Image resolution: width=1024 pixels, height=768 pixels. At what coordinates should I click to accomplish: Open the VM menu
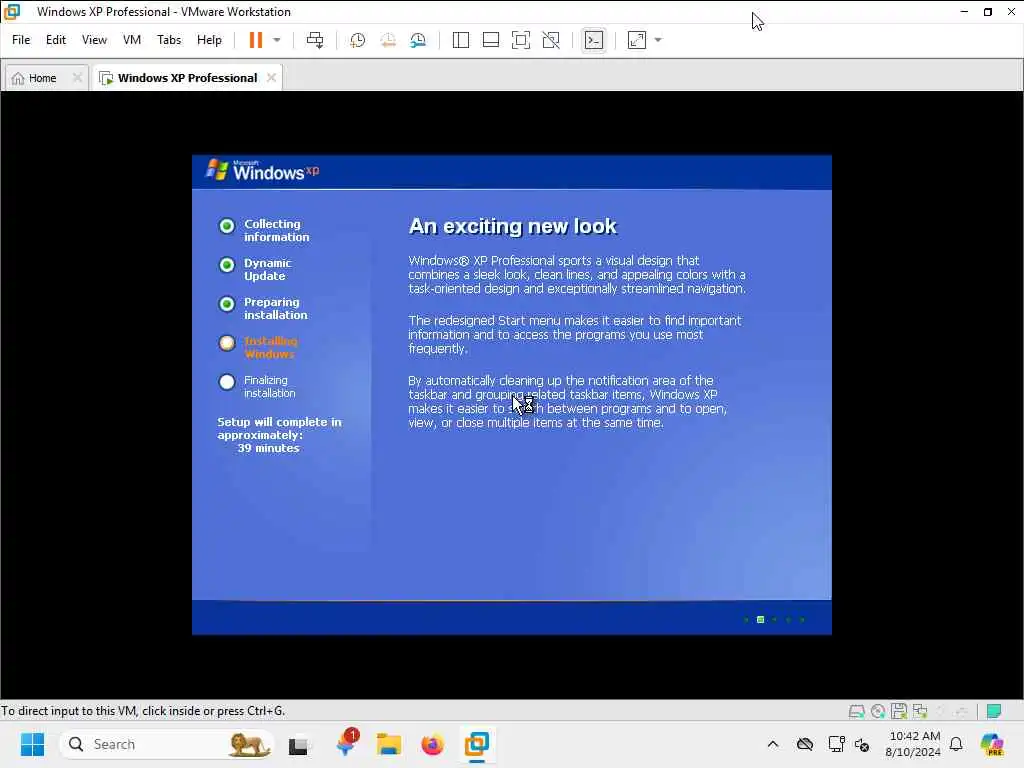pyautogui.click(x=132, y=40)
